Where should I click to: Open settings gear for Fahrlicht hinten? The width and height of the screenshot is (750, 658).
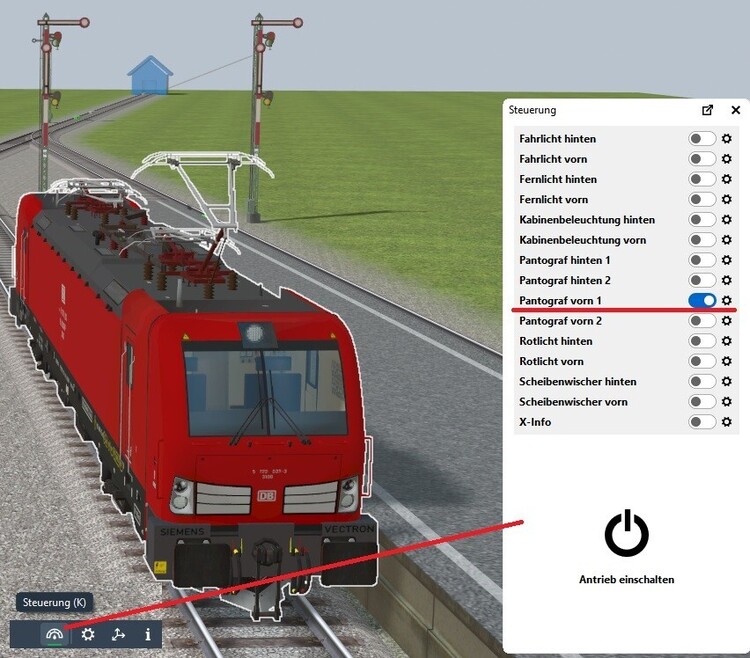click(x=727, y=139)
